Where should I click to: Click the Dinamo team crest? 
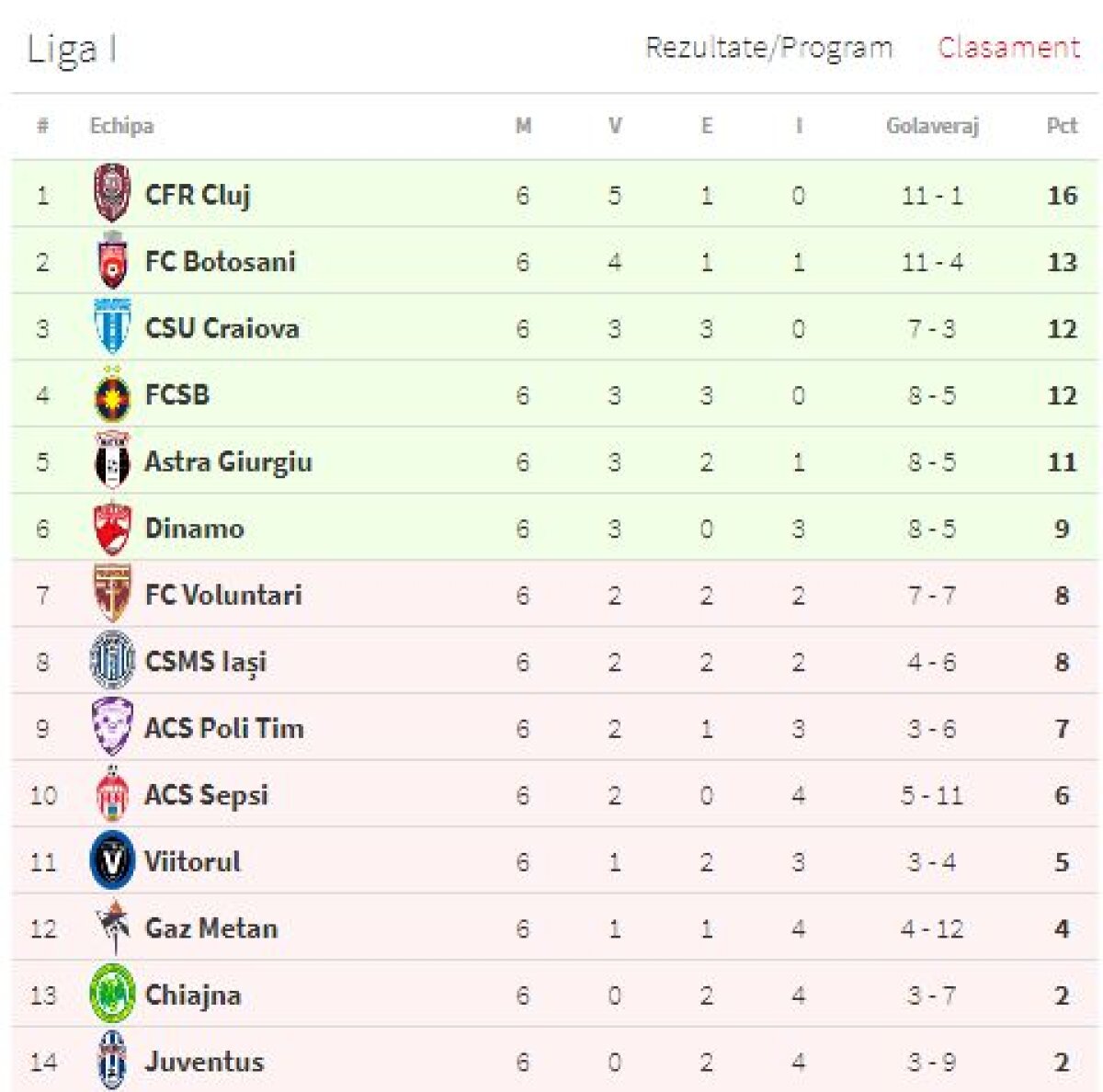click(112, 529)
